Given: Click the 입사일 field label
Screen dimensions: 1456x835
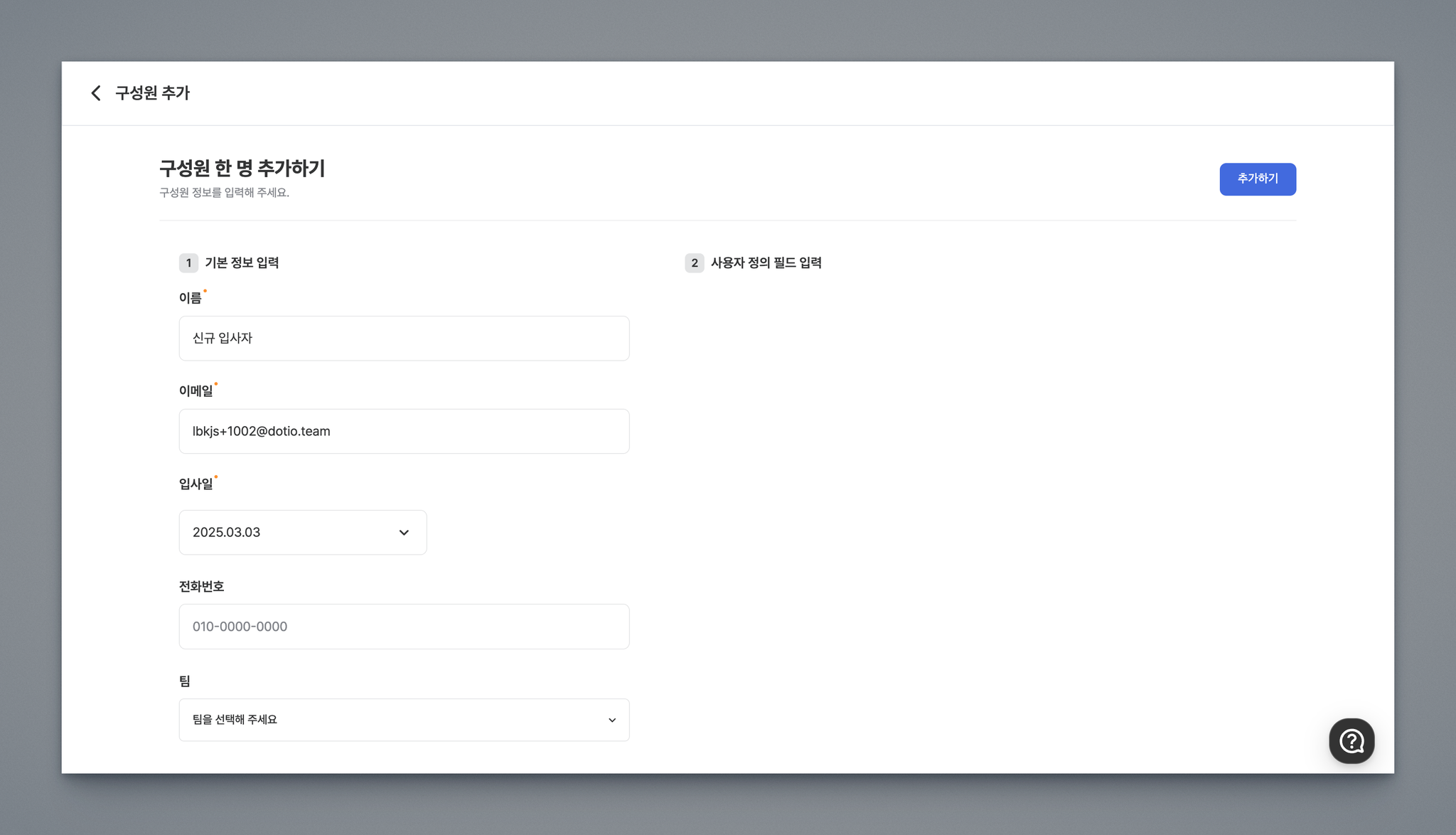Looking at the screenshot, I should click(196, 484).
